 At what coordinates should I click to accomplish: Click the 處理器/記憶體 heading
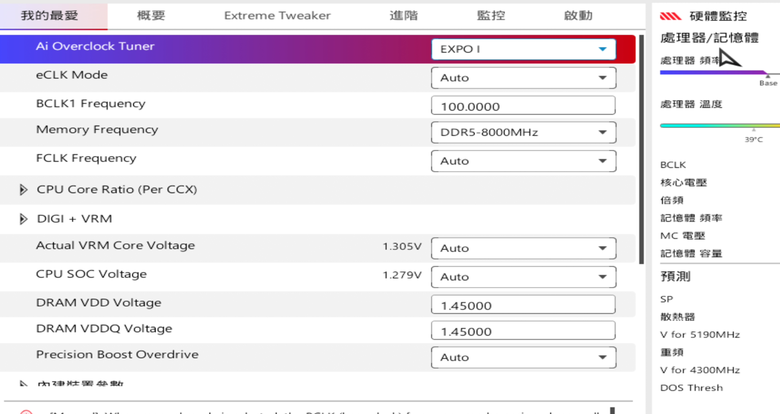coord(709,38)
